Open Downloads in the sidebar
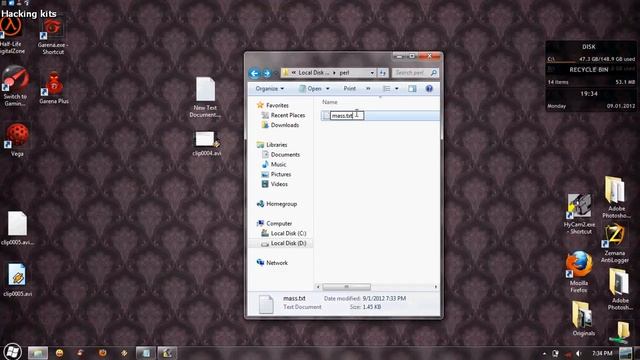 pos(284,125)
